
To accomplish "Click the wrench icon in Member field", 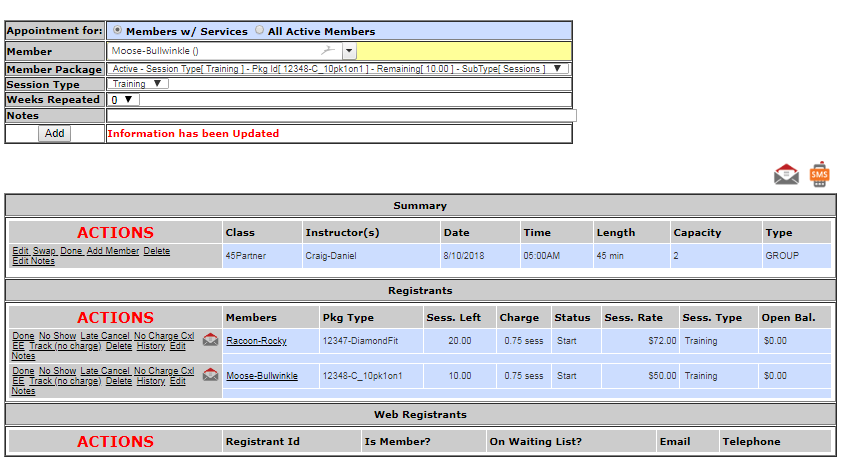I will coord(327,50).
